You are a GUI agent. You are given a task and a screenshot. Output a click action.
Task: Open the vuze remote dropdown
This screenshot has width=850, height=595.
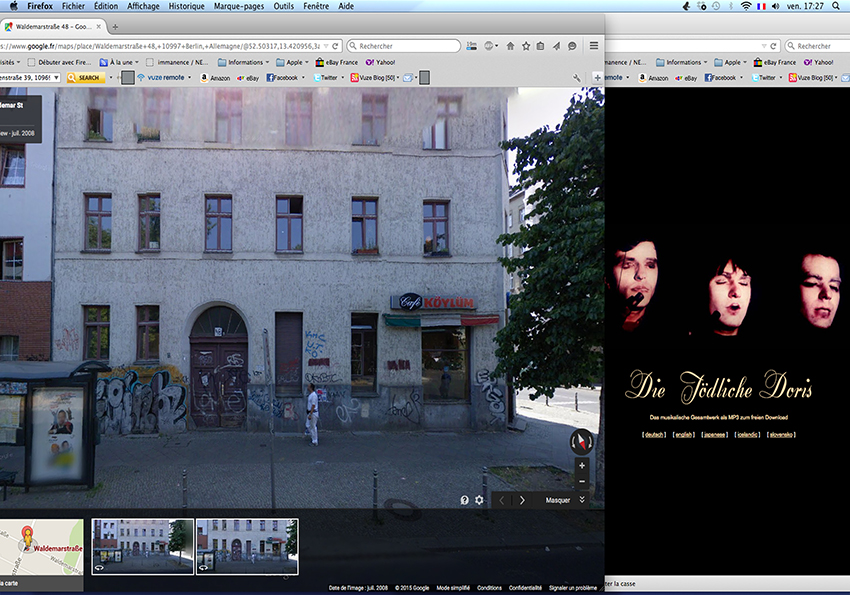(189, 77)
